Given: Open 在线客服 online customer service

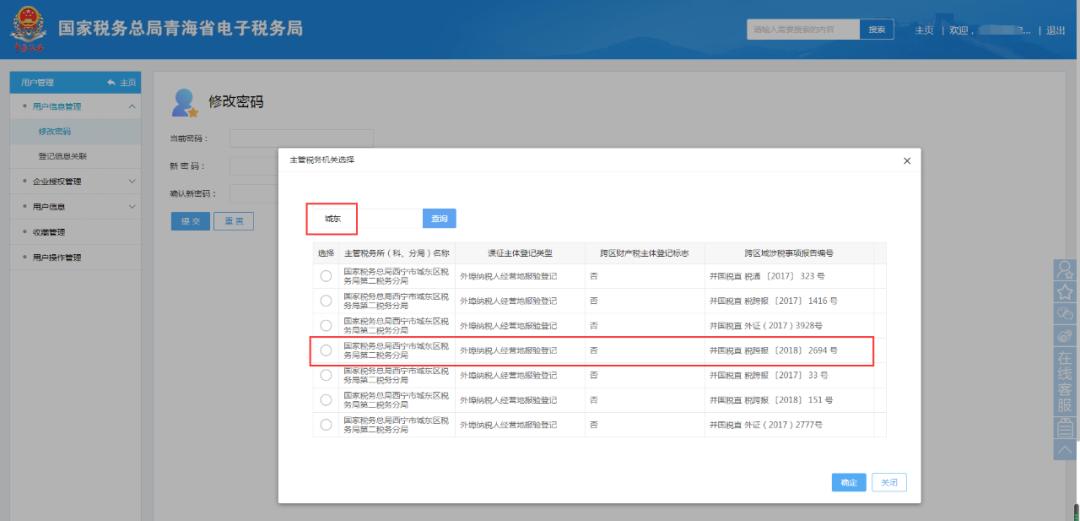Looking at the screenshot, I should 1065,380.
